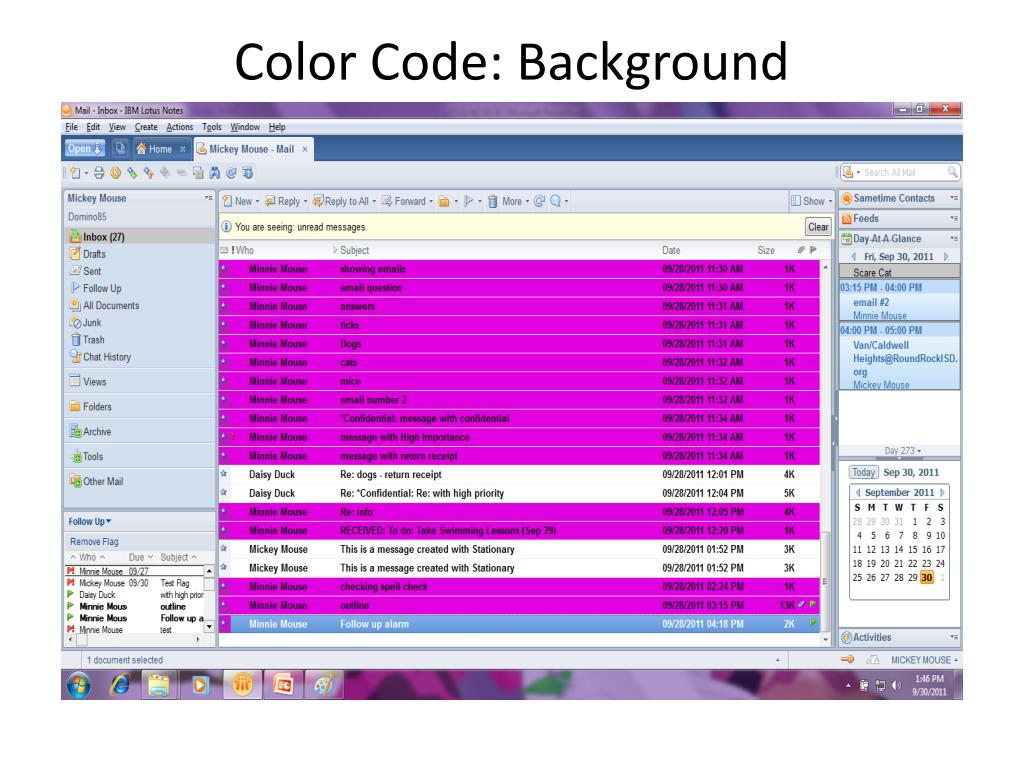Screen dimensions: 1024x768
Task: Open Internet Explorer from the taskbar
Action: coord(120,685)
